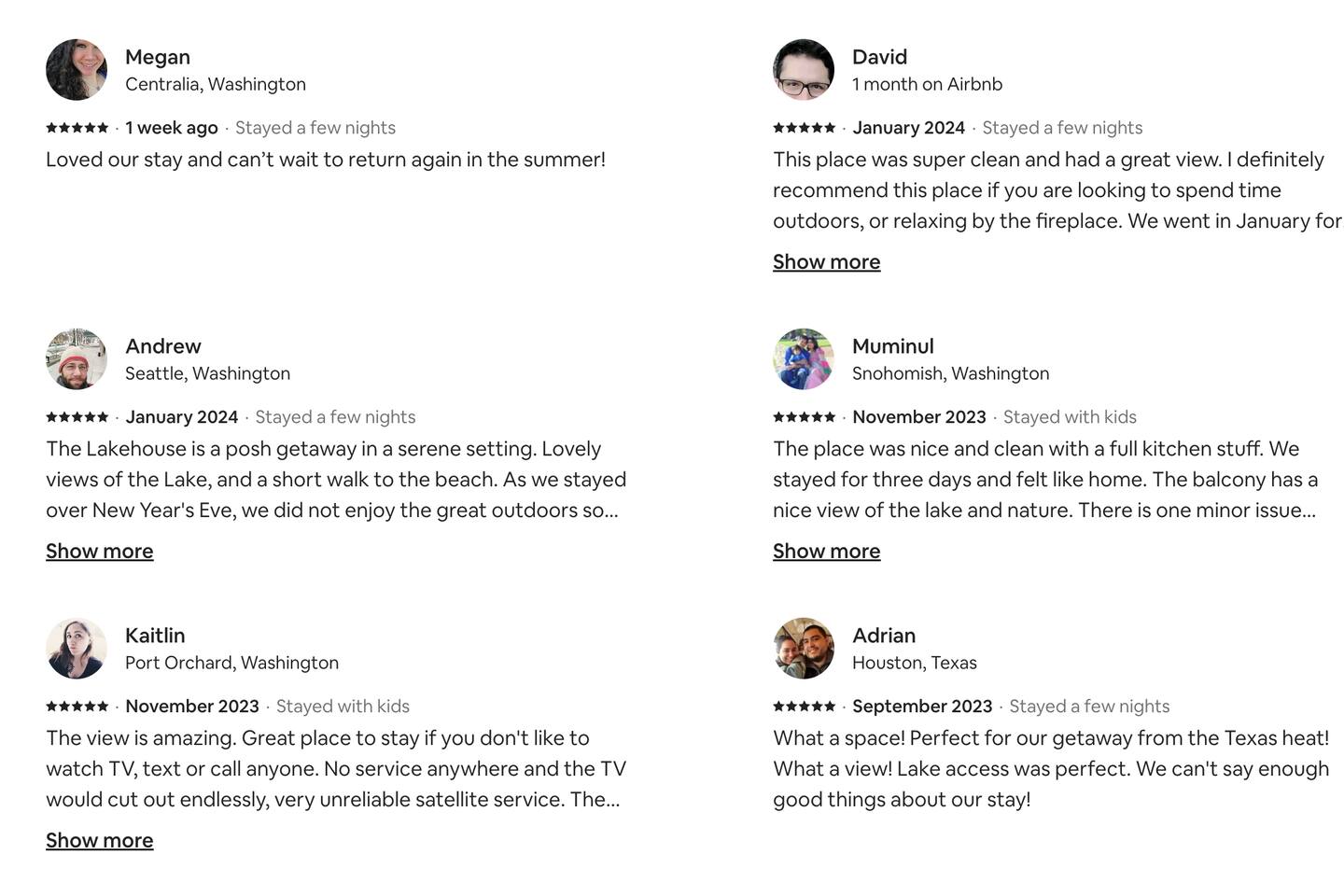The width and height of the screenshot is (1344, 896).
Task: Show more of Muminul's review
Action: point(826,552)
